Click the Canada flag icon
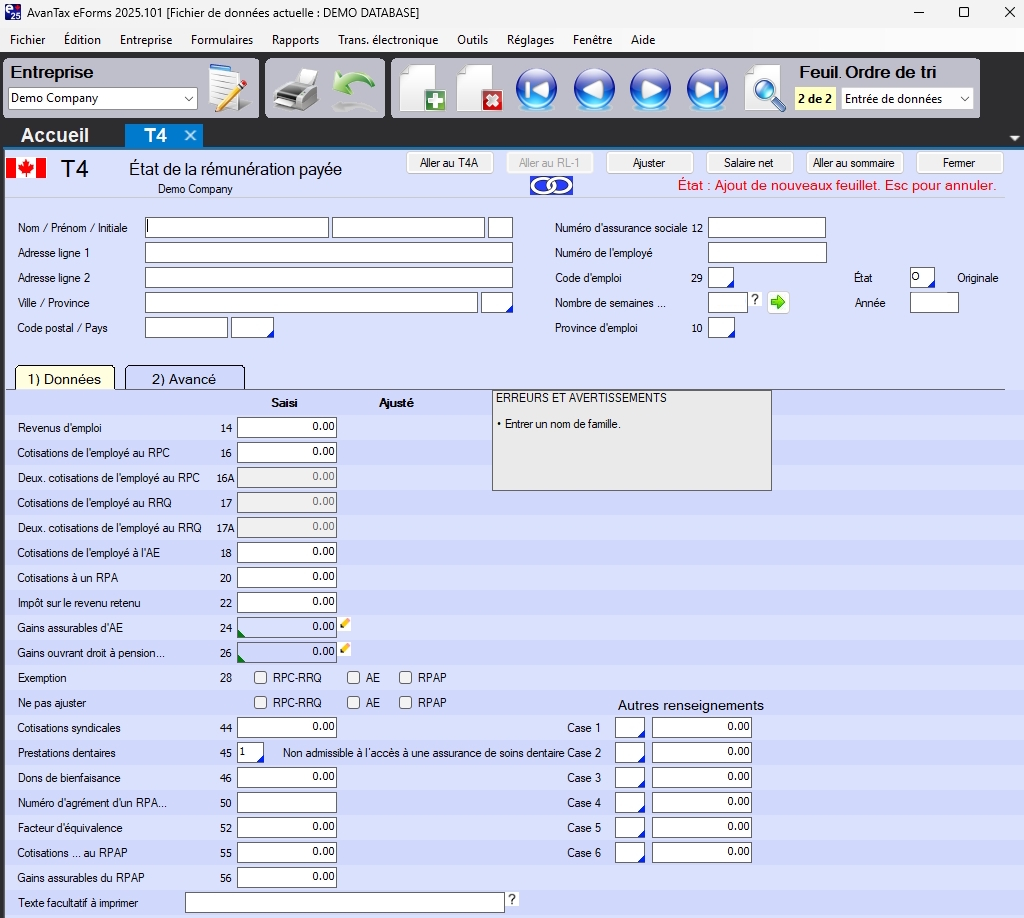Image resolution: width=1024 pixels, height=918 pixels. 26,168
